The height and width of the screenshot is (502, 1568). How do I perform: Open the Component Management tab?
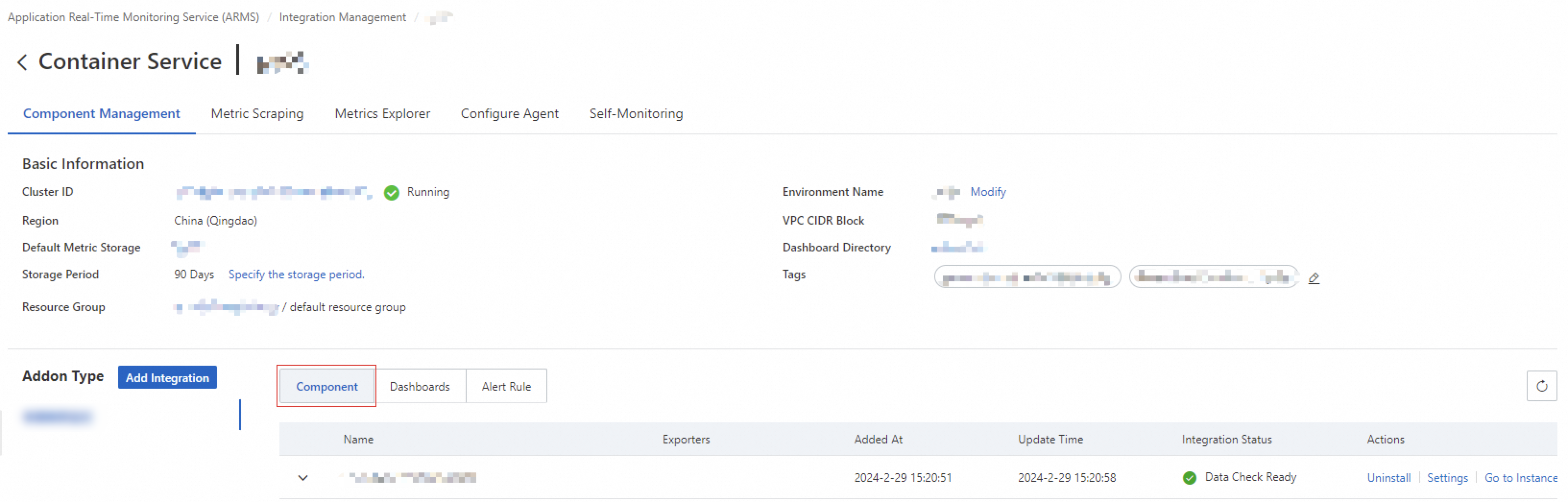(x=102, y=114)
